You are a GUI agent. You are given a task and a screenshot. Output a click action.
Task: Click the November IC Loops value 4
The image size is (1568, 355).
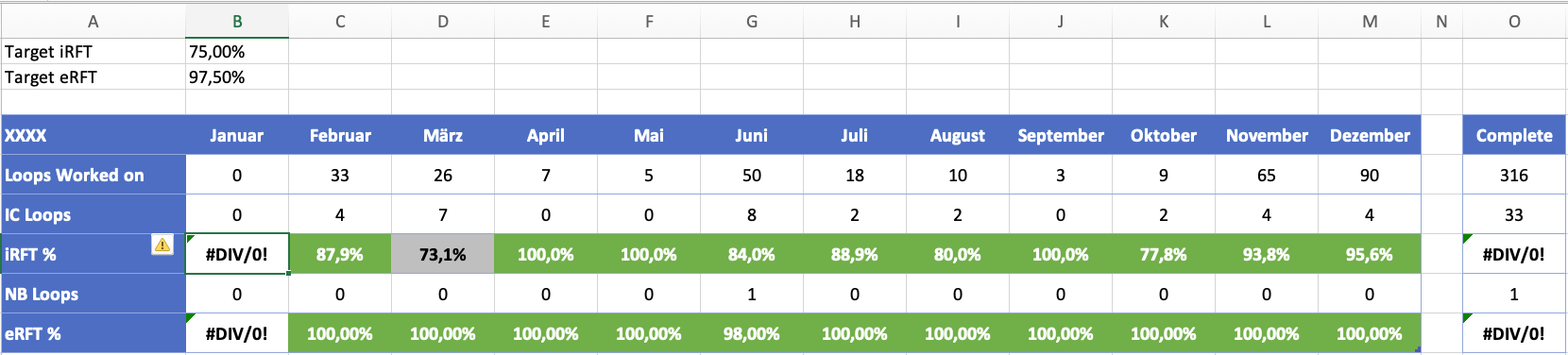[1267, 215]
